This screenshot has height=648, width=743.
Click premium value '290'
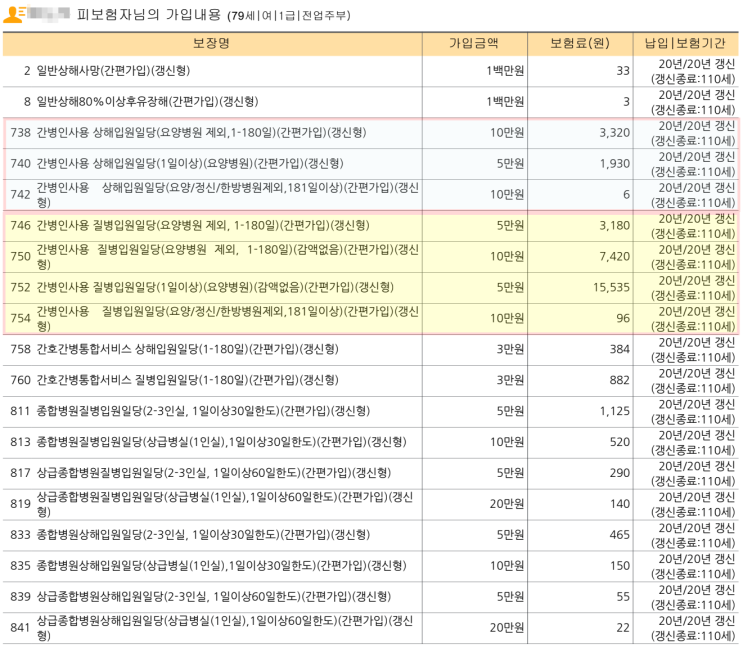point(620,473)
